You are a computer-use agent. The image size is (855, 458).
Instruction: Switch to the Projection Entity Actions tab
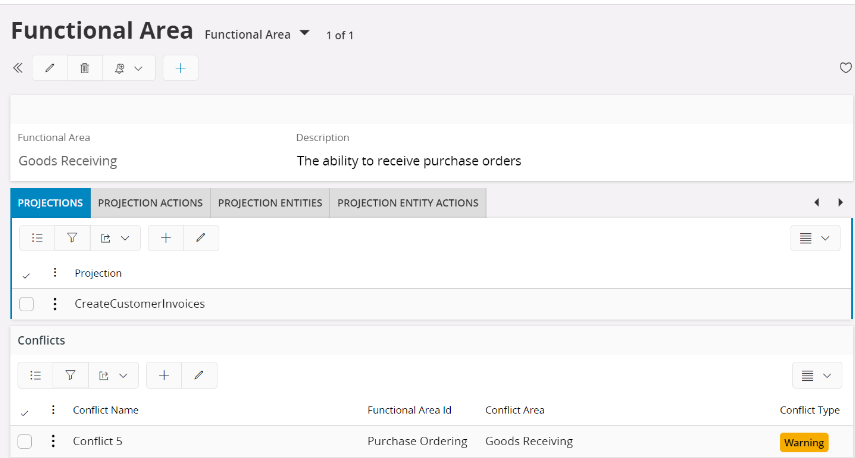[408, 203]
